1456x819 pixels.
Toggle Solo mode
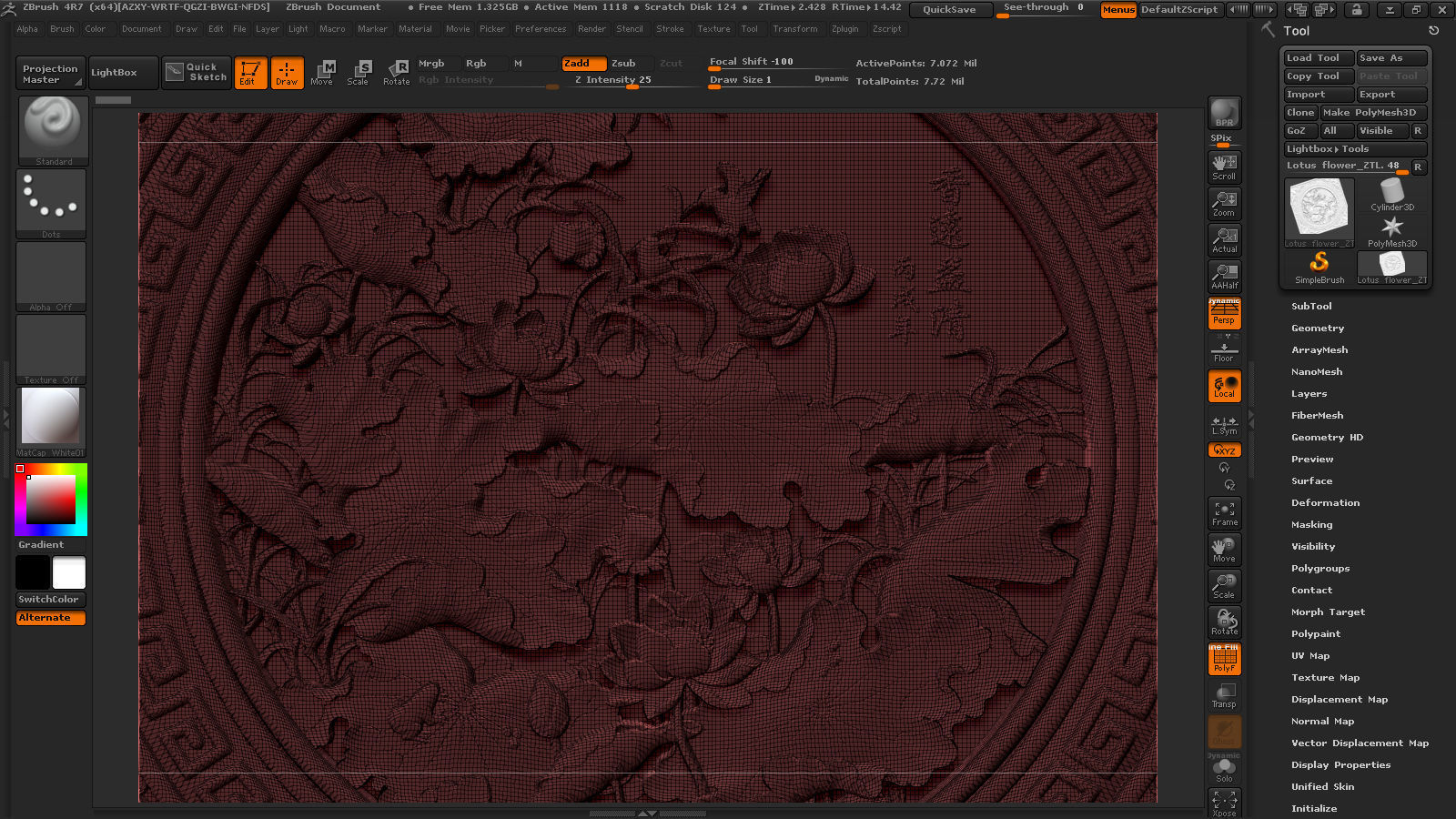1224,769
